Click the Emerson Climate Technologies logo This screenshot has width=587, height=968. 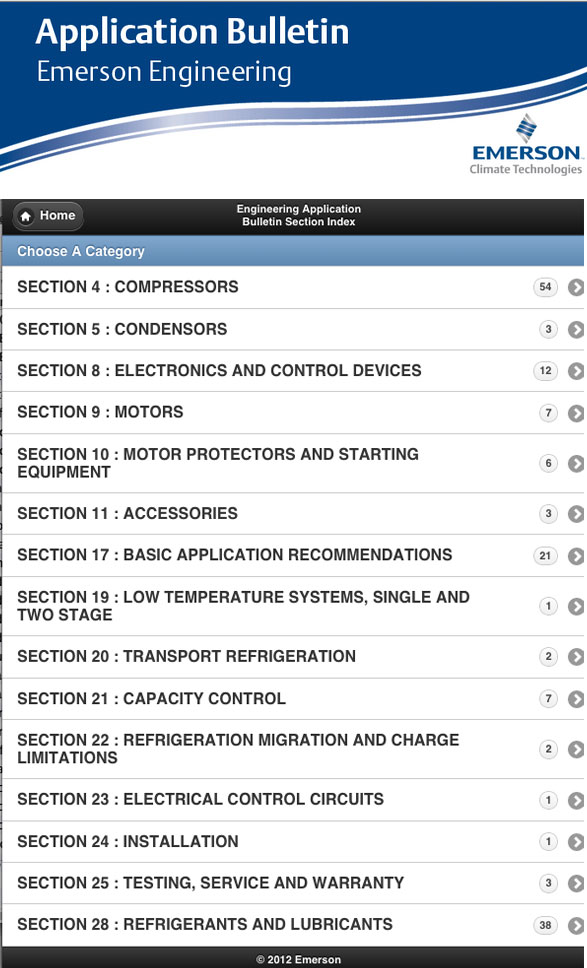click(525, 145)
